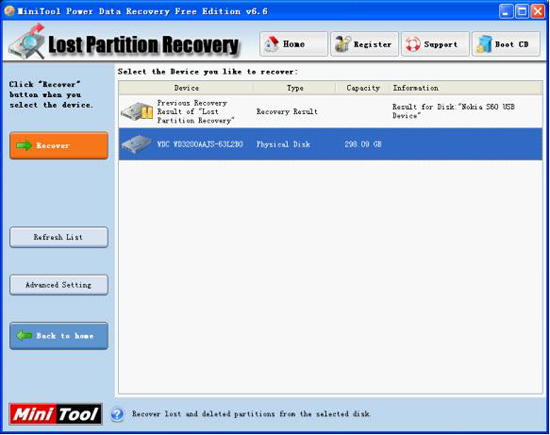The width and height of the screenshot is (550, 435).
Task: Click the Lost Partition Recovery magnifier logo
Action: [x=27, y=42]
